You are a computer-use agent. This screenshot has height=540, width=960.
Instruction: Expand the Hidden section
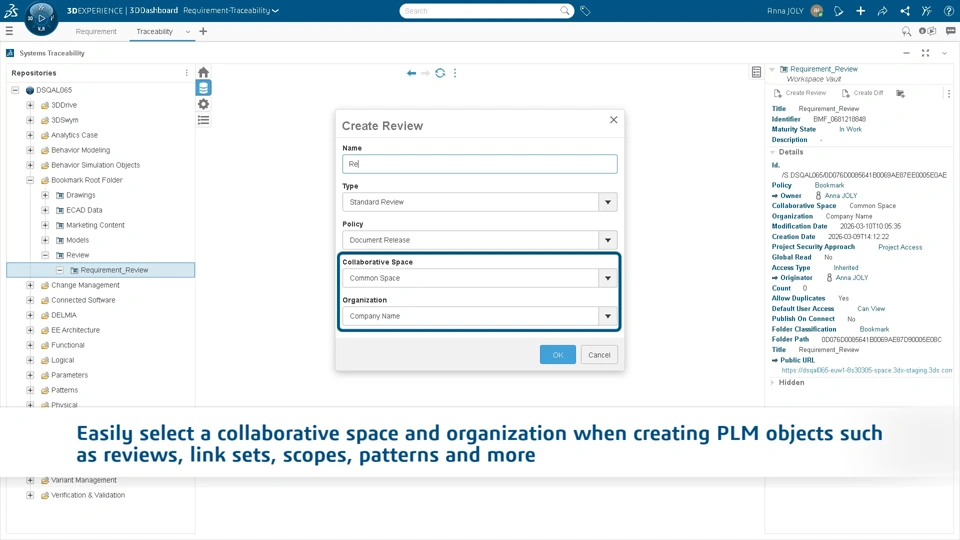[773, 382]
